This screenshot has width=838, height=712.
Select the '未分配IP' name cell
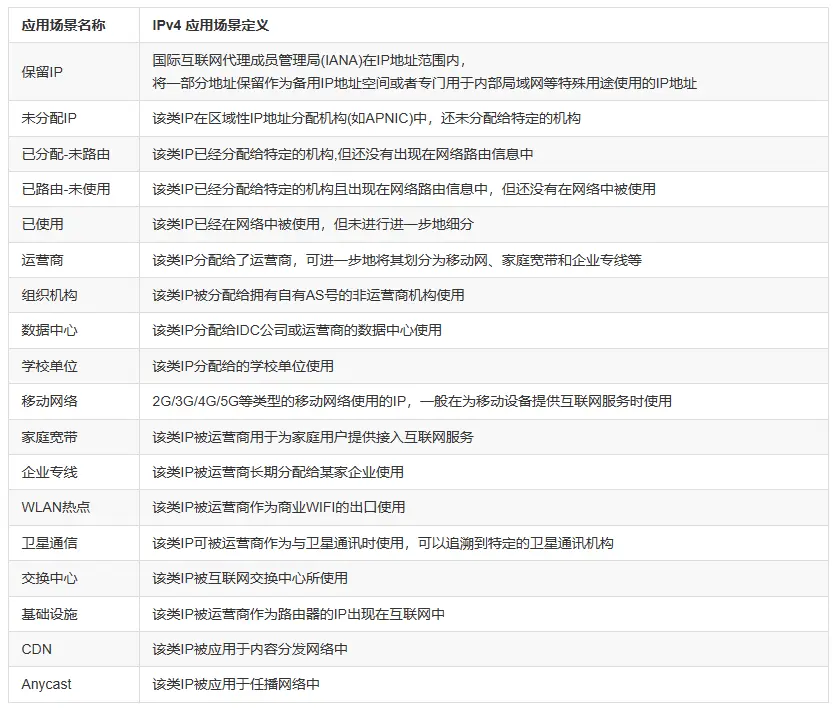[74, 118]
